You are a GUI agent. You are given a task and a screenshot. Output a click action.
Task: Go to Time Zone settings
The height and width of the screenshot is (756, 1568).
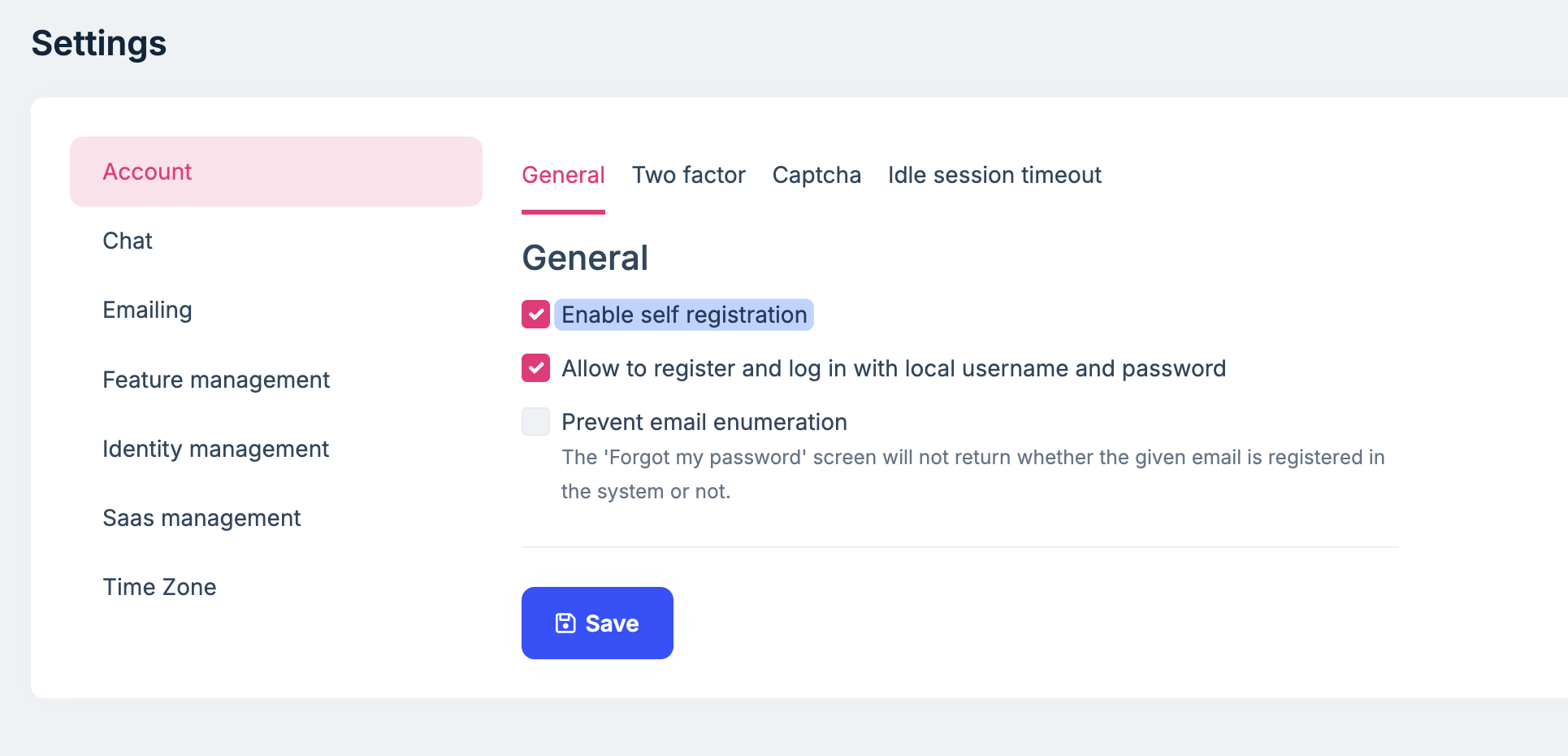tap(159, 587)
